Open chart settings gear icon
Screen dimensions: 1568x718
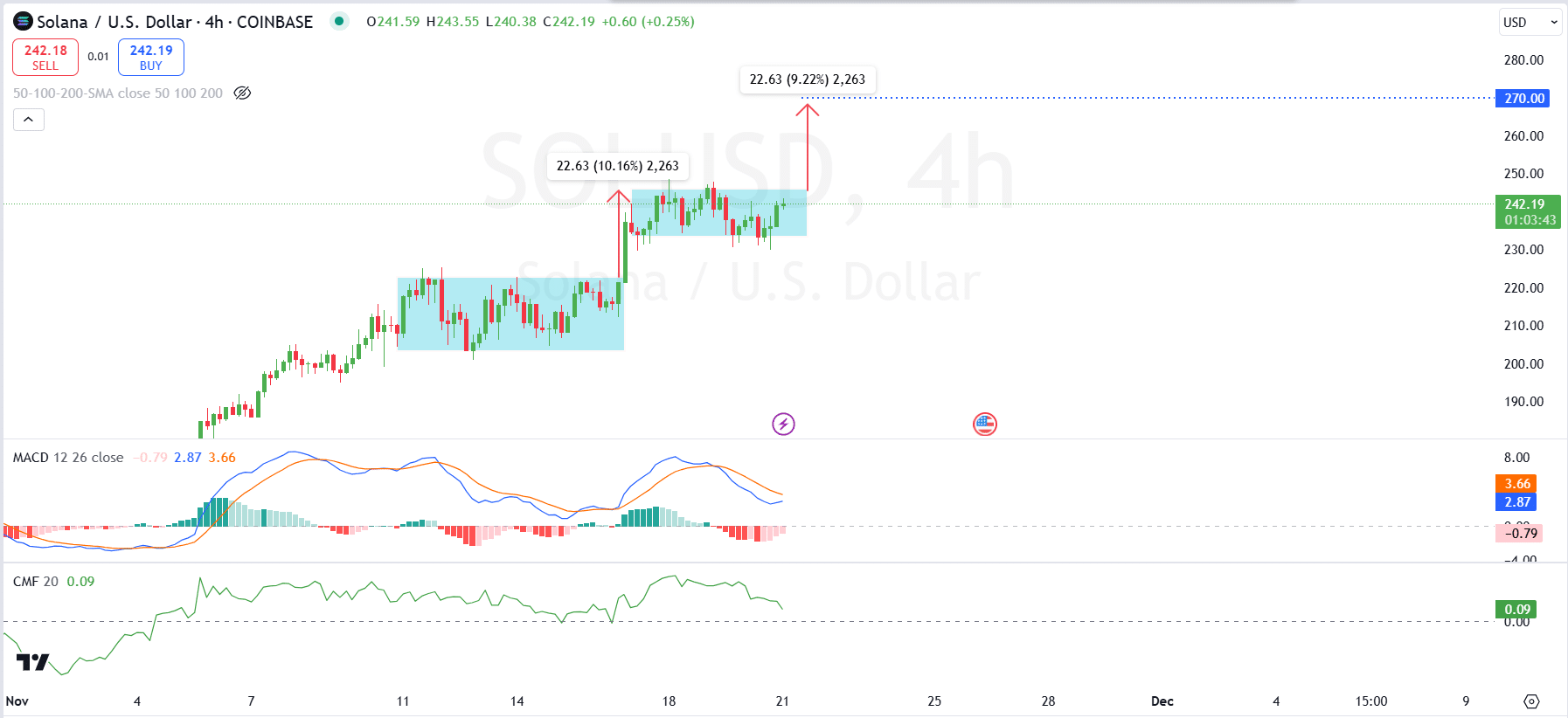click(x=1531, y=701)
